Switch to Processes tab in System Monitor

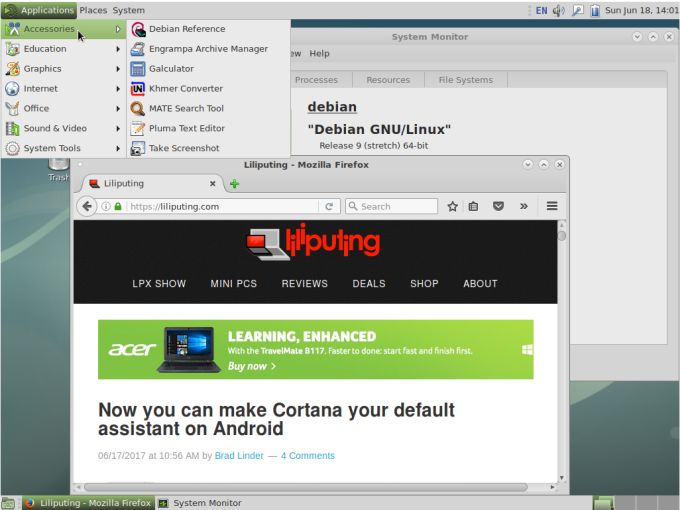pos(316,80)
